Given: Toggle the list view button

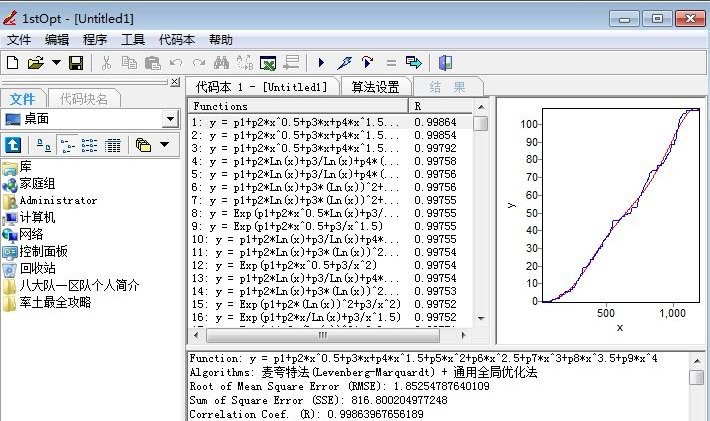Looking at the screenshot, I should point(90,145).
